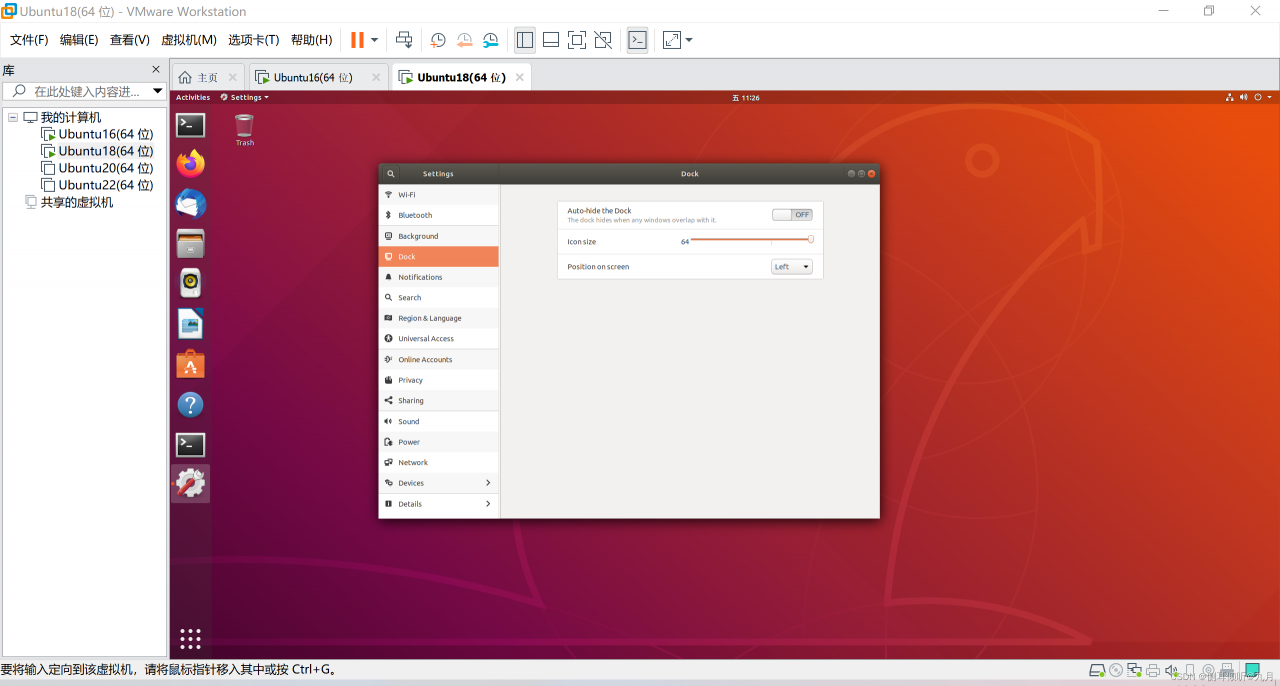
Task: Open Thunderbird Mail from the dock
Action: pos(190,203)
